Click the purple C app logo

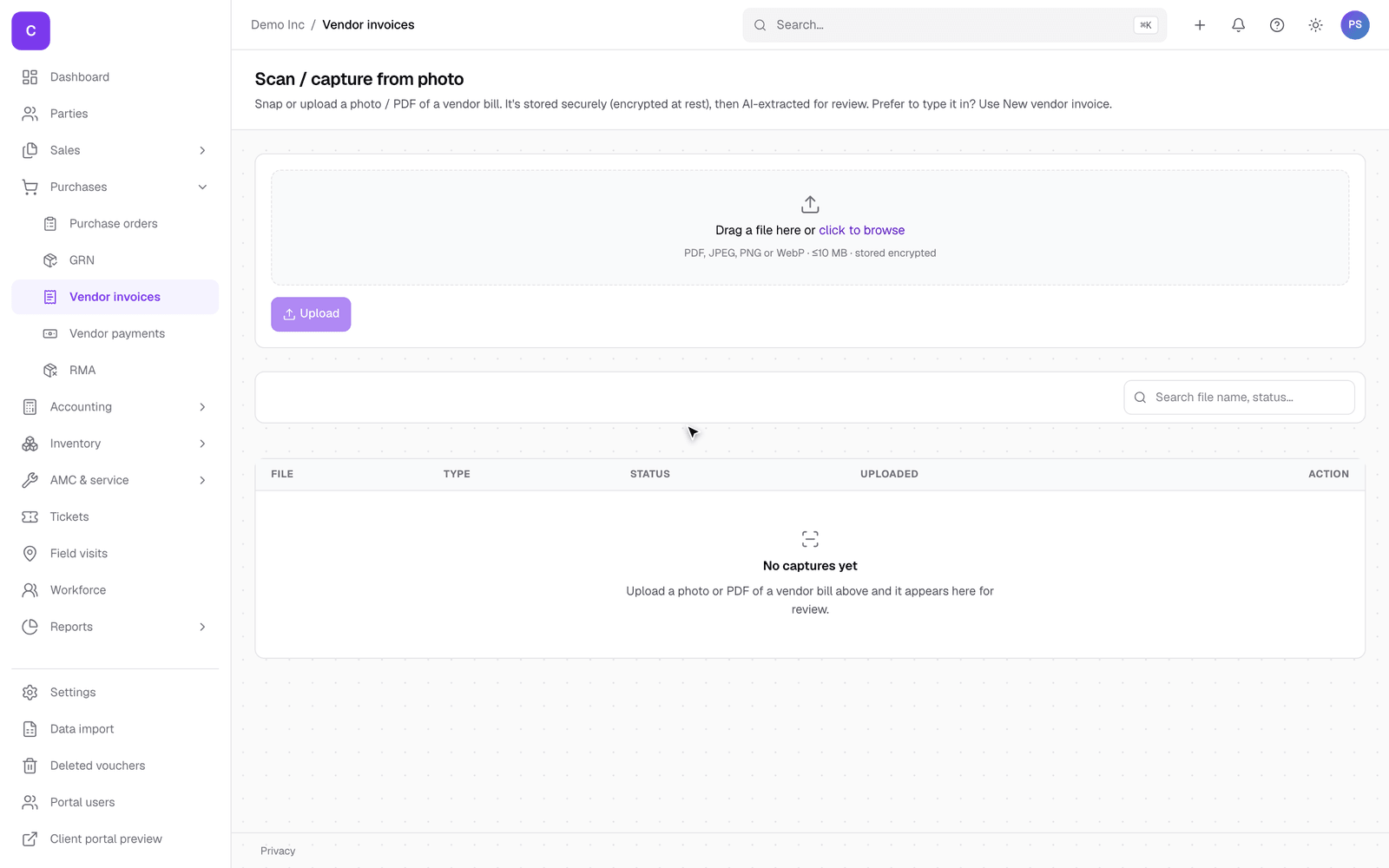(x=30, y=31)
